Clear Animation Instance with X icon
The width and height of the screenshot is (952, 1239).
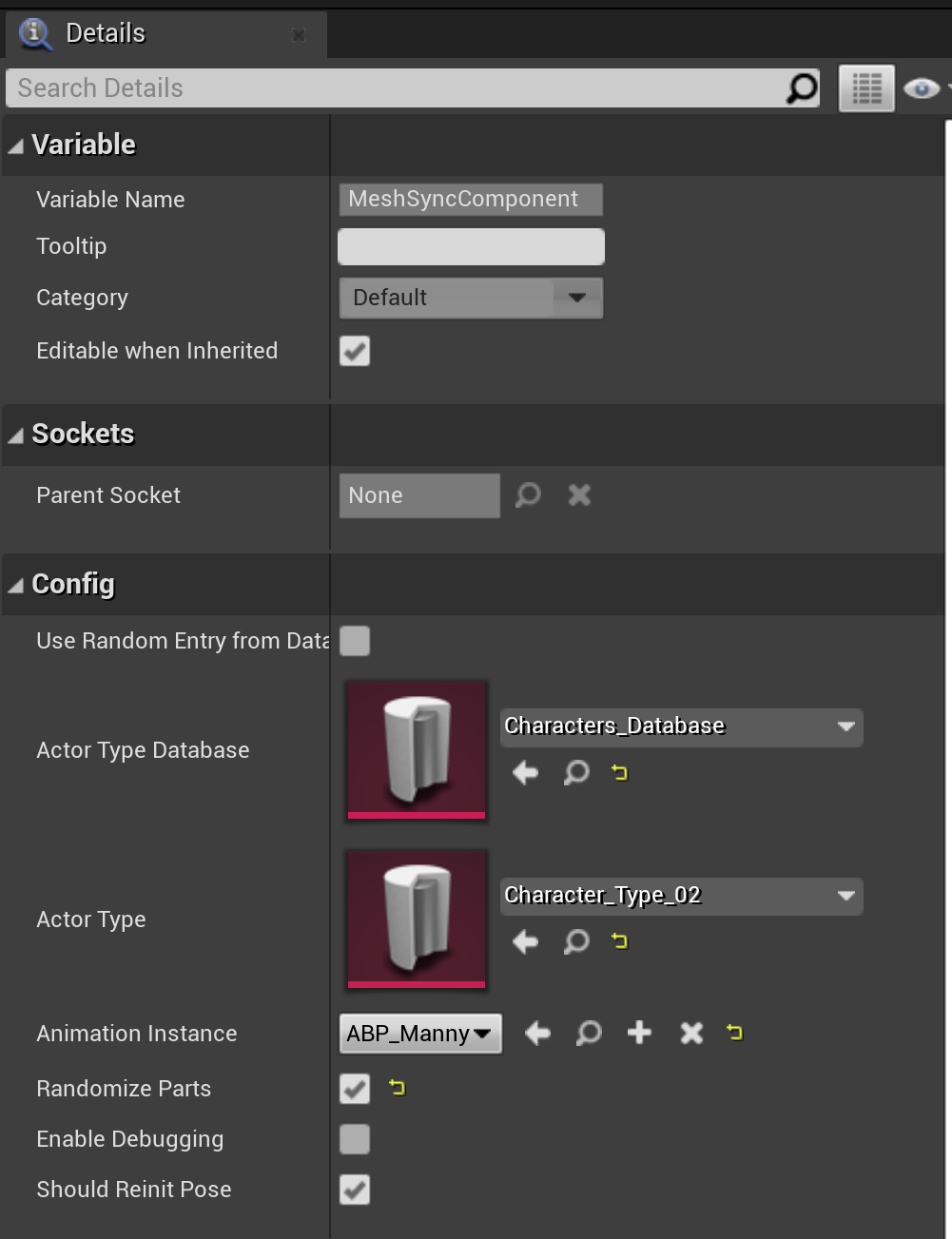691,1033
